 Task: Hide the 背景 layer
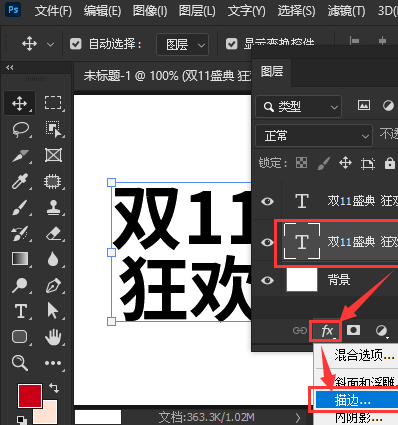click(x=267, y=281)
